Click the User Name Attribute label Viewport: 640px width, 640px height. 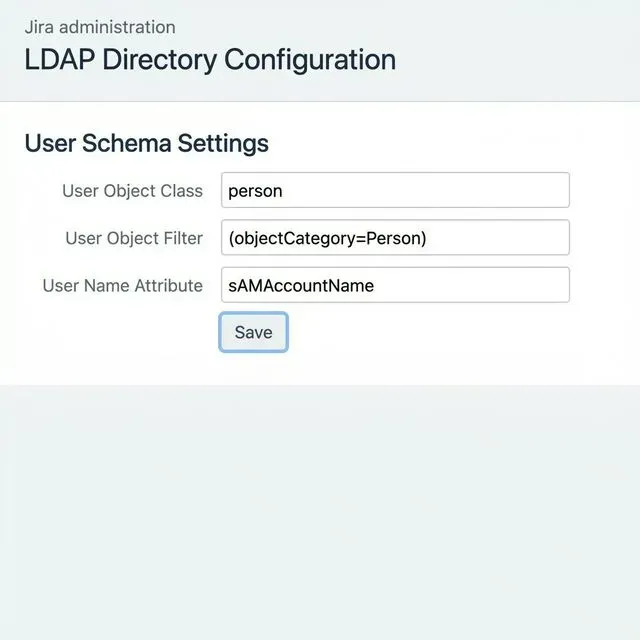click(x=122, y=286)
